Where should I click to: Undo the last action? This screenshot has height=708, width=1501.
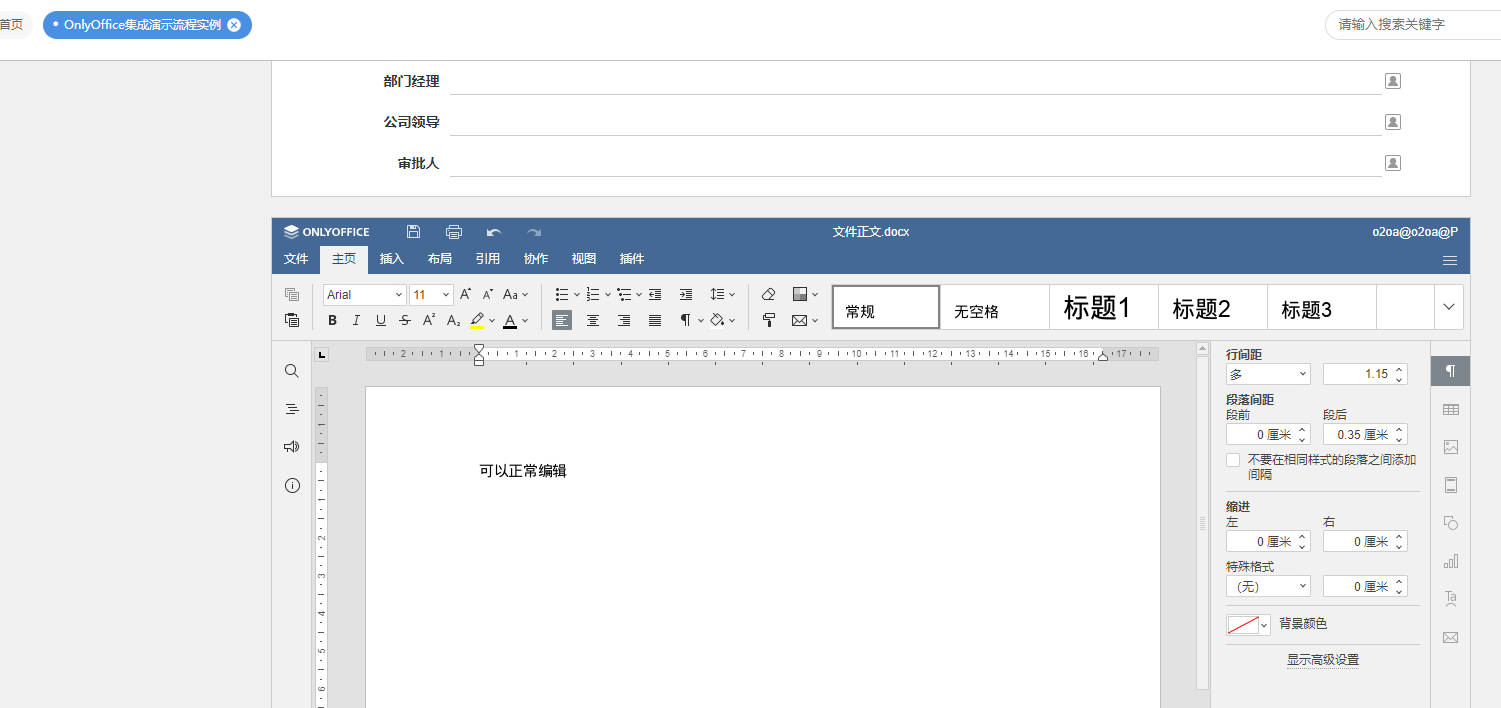point(494,232)
